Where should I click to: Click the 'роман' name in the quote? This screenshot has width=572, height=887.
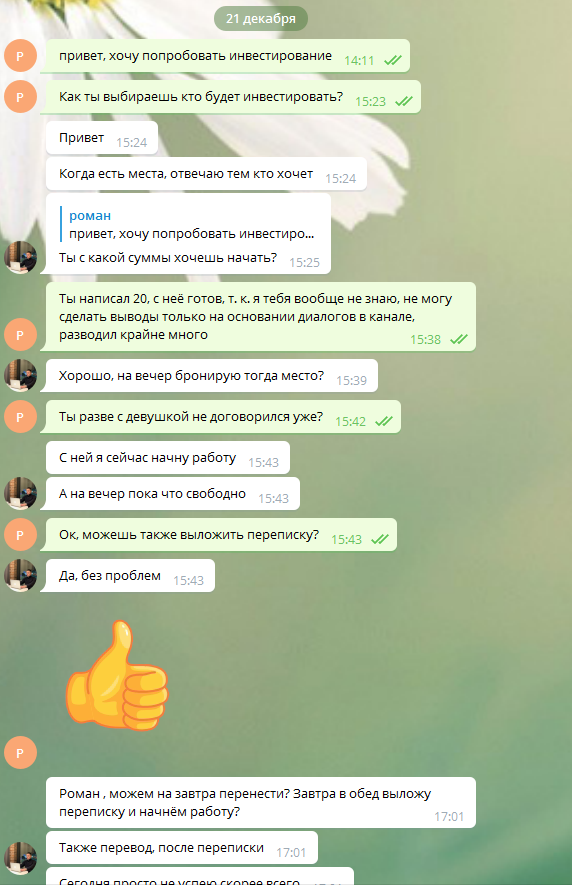pyautogui.click(x=90, y=216)
